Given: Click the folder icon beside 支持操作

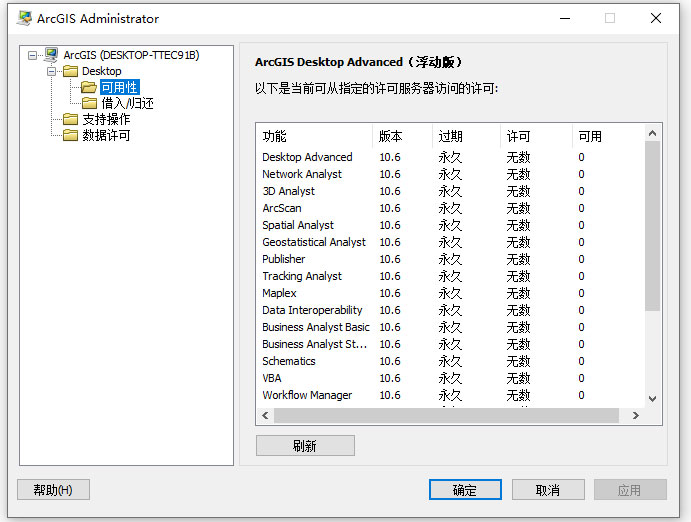Looking at the screenshot, I should (71, 119).
